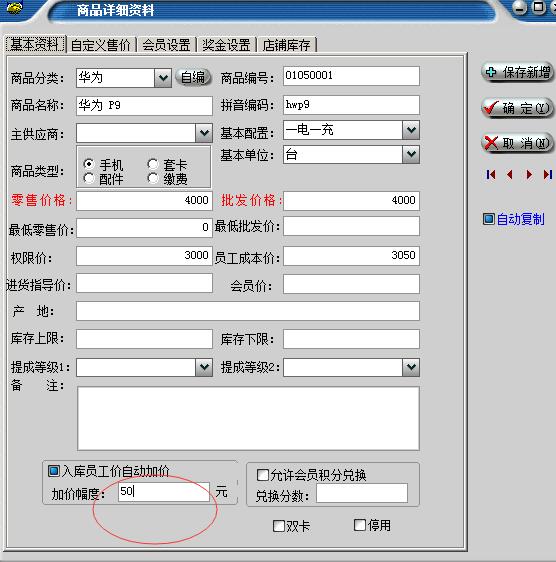This screenshot has height=562, width=556.
Task: Click the 兑换分数 field
Action: point(362,493)
